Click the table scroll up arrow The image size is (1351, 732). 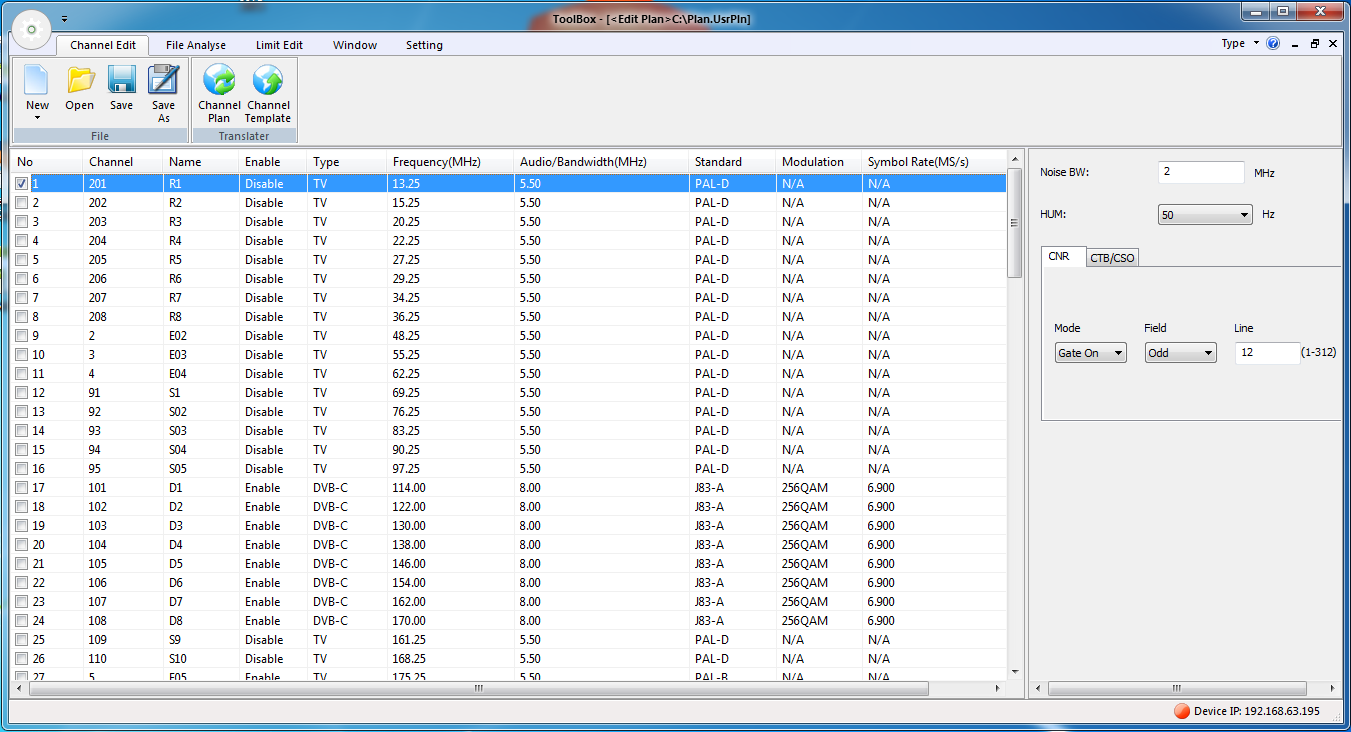click(1014, 159)
